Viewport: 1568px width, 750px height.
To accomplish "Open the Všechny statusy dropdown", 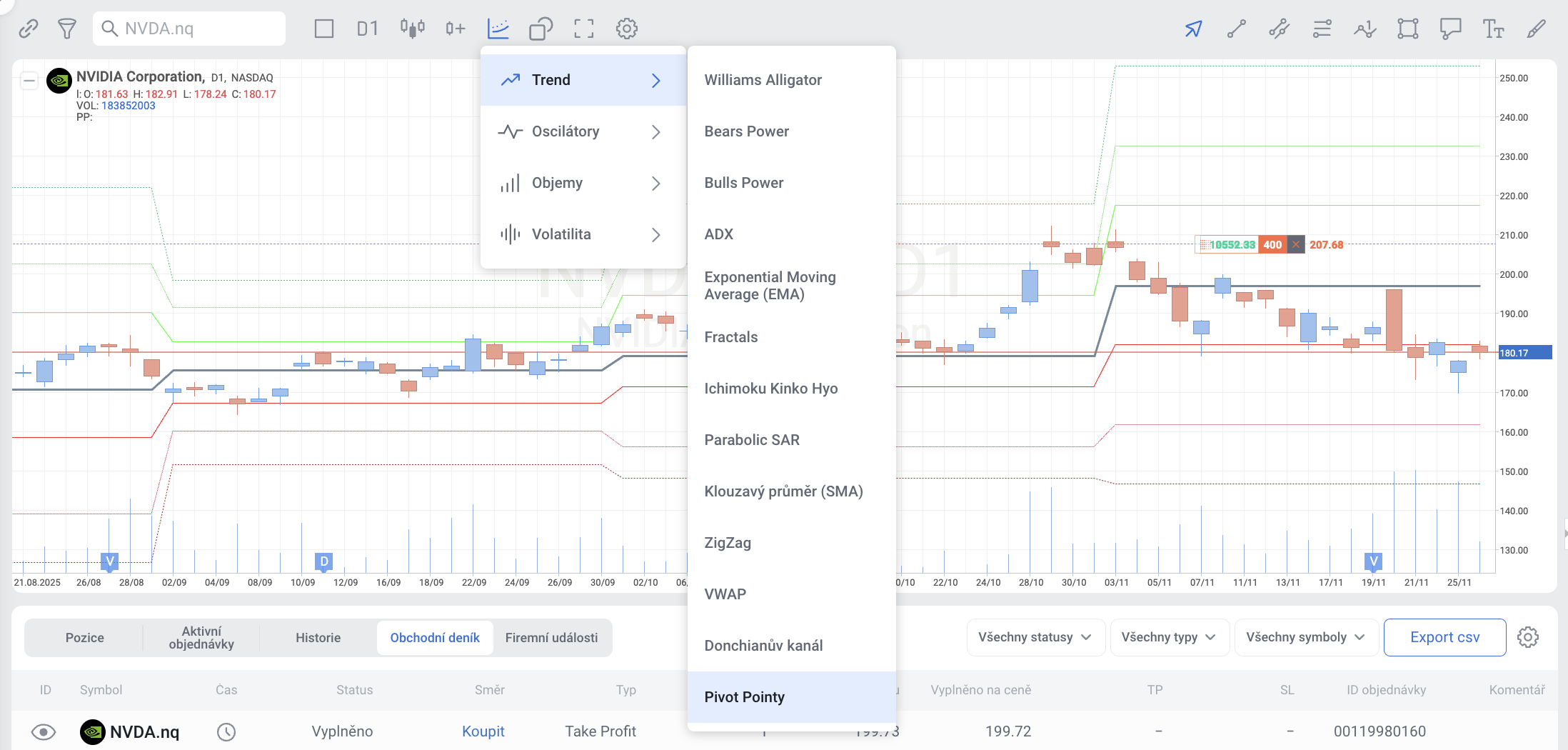I will click(1036, 637).
